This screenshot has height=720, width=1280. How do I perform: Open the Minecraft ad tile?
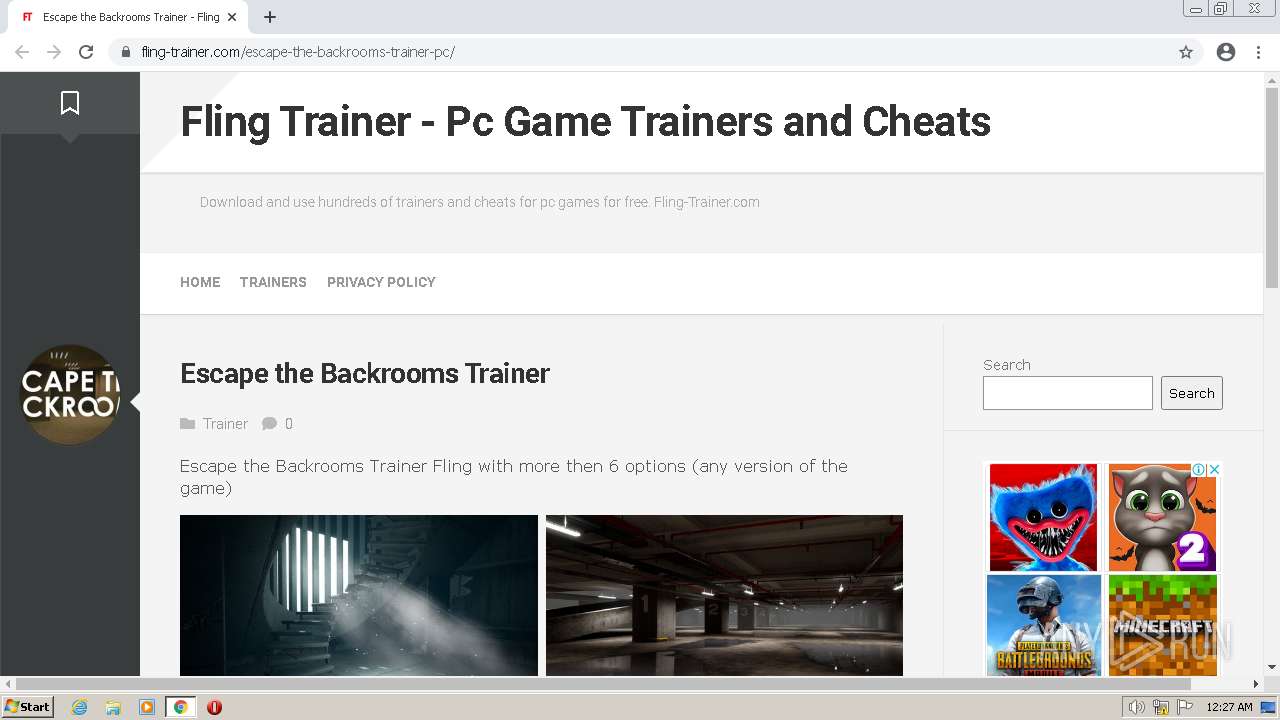coord(1162,625)
